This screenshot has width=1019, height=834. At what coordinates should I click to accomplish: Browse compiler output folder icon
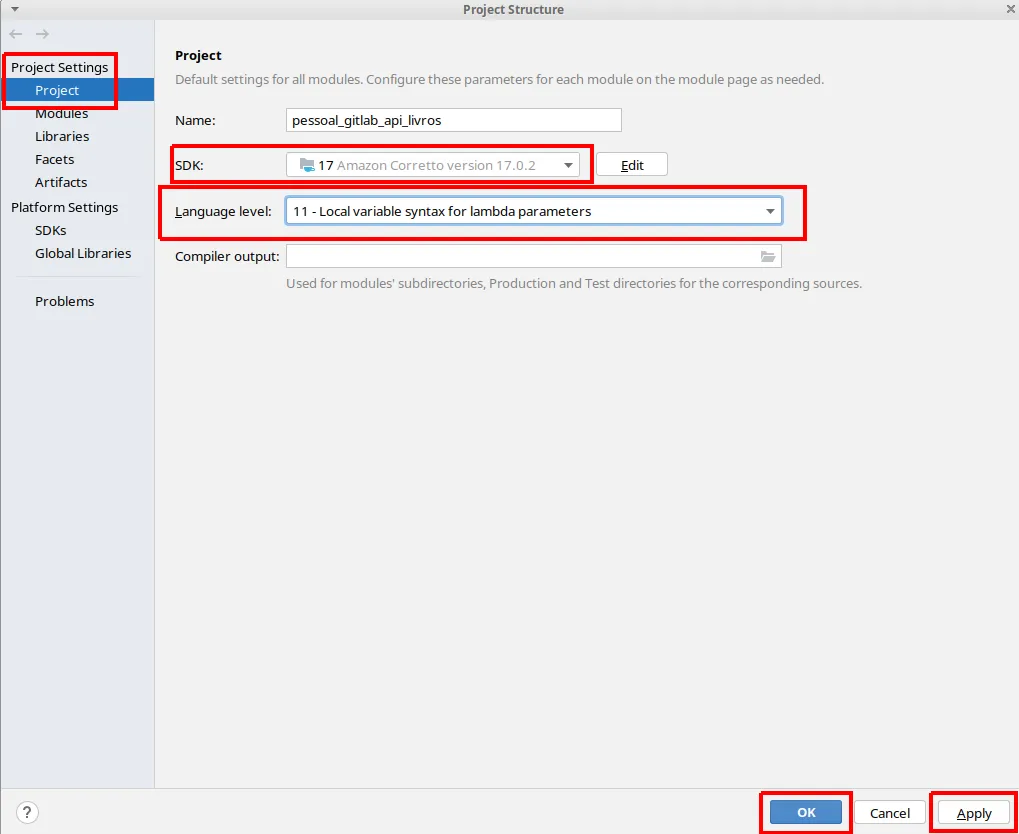(x=768, y=257)
